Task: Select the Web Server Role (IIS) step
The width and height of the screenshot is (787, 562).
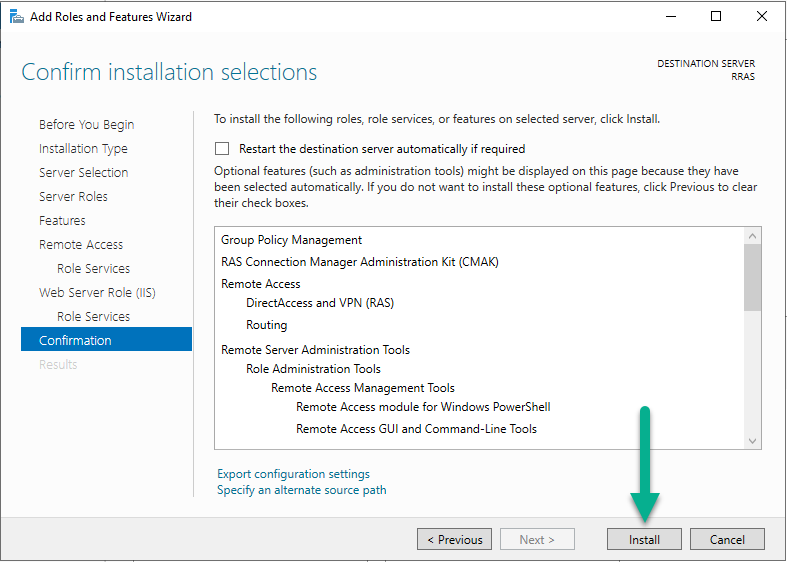Action: (97, 293)
